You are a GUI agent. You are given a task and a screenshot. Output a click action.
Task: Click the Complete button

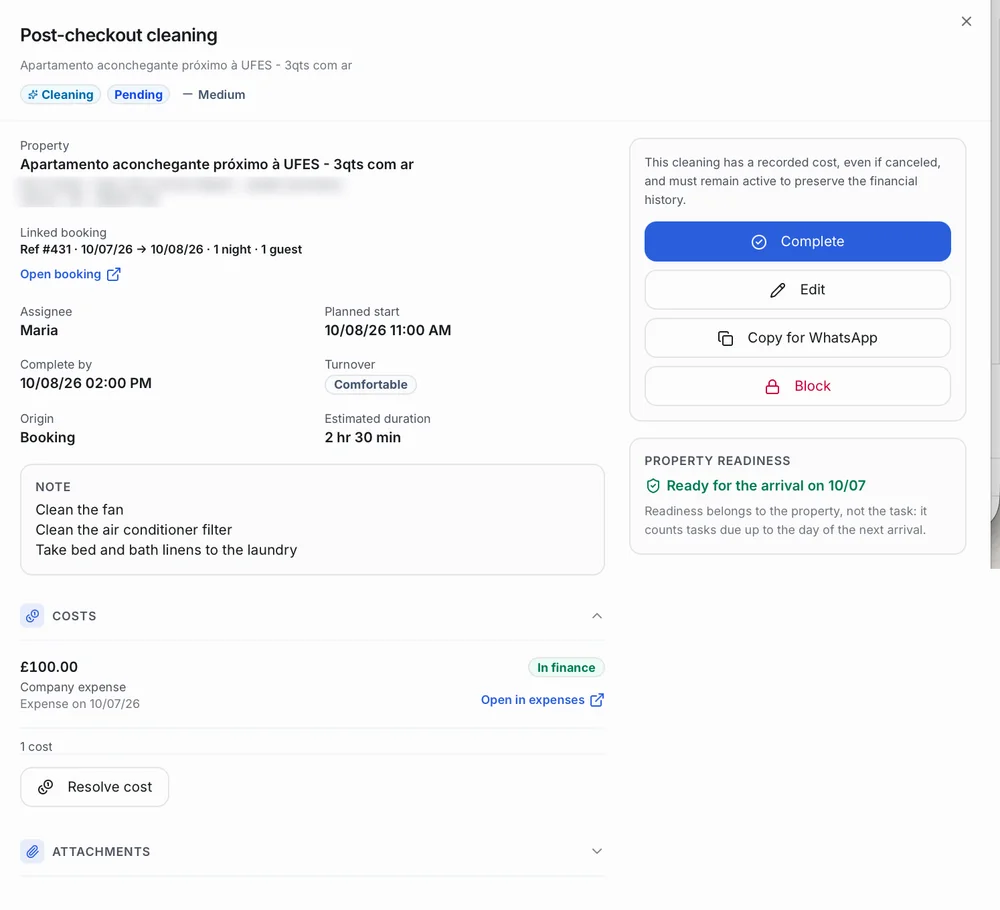click(797, 241)
